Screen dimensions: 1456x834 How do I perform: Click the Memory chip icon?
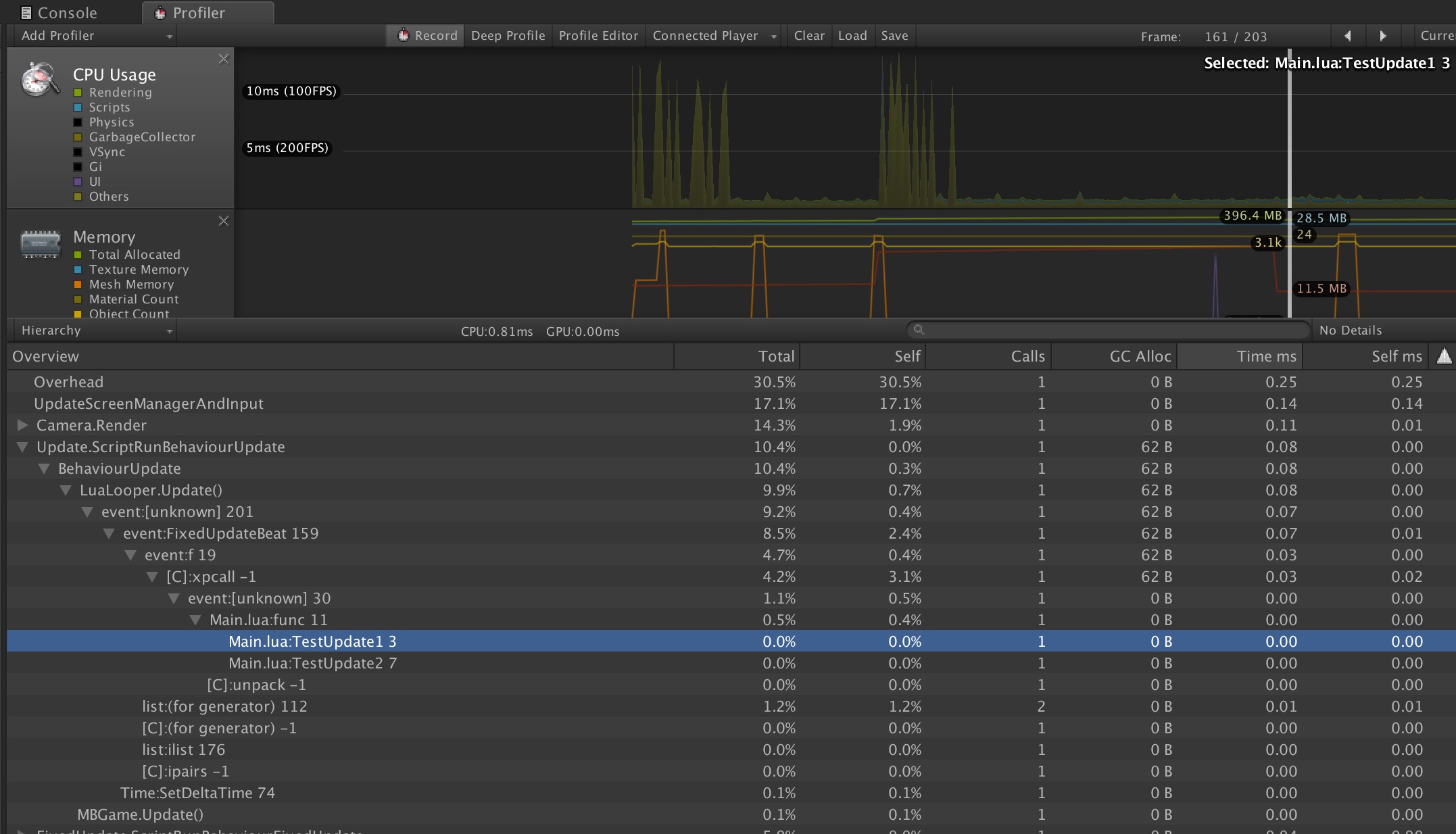[x=41, y=244]
